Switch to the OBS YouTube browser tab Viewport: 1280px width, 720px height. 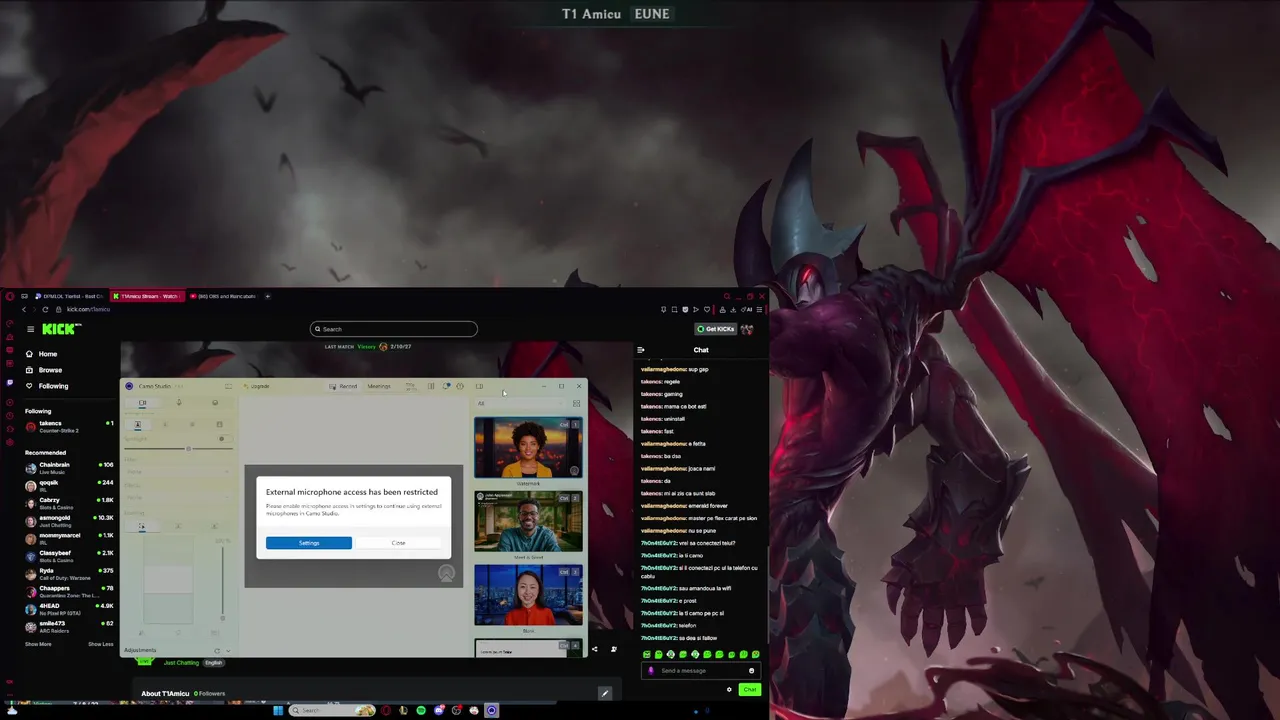(224, 296)
